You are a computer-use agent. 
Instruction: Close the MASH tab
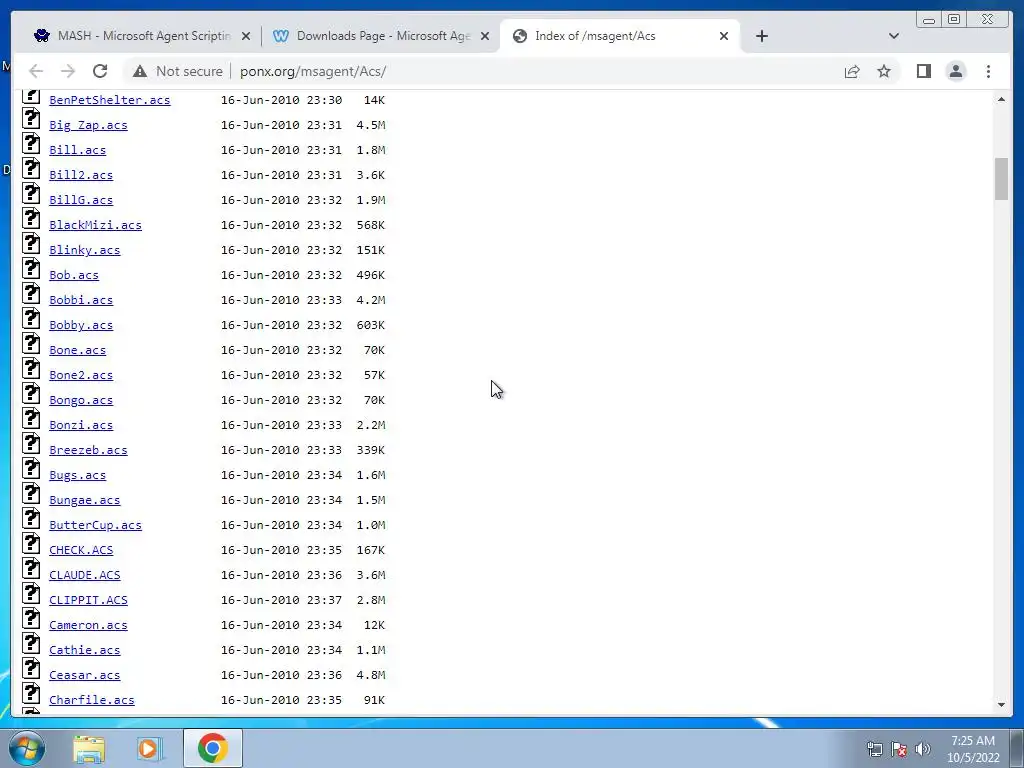246,37
